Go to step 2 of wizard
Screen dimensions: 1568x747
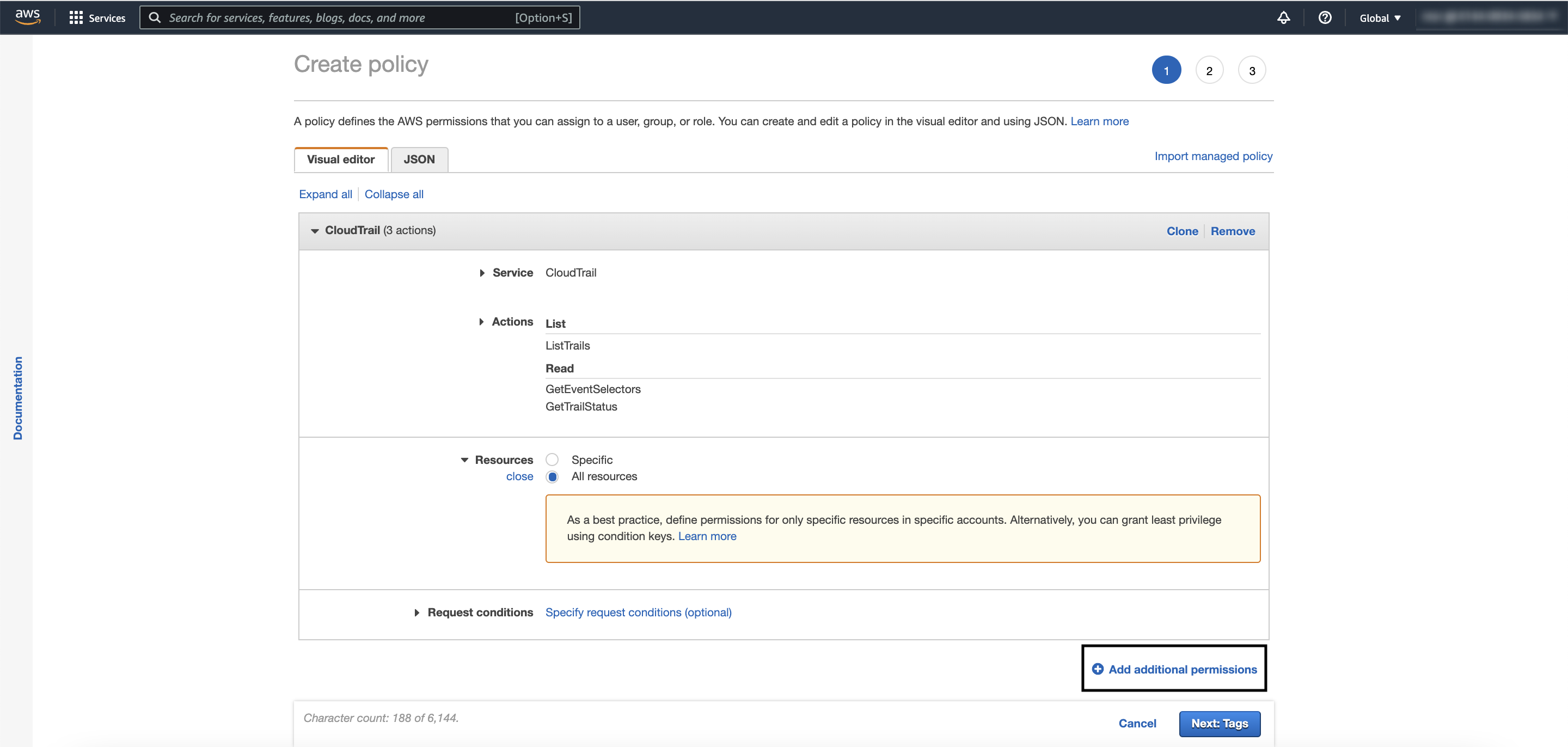click(1209, 71)
